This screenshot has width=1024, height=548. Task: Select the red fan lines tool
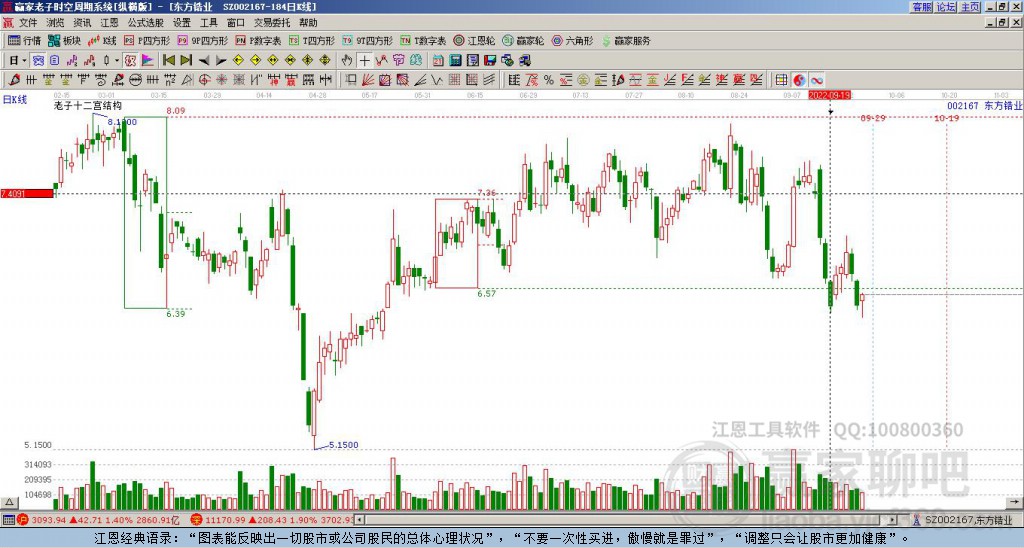point(368,80)
